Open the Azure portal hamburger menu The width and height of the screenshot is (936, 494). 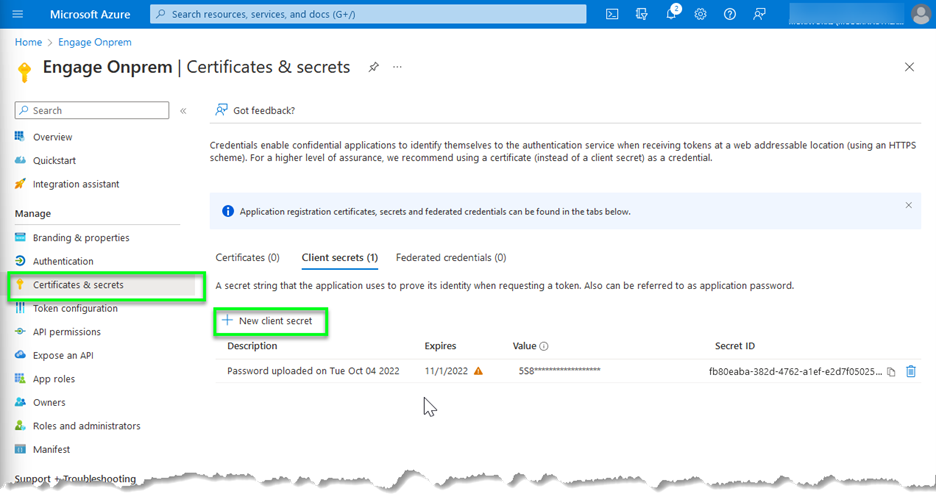[18, 14]
